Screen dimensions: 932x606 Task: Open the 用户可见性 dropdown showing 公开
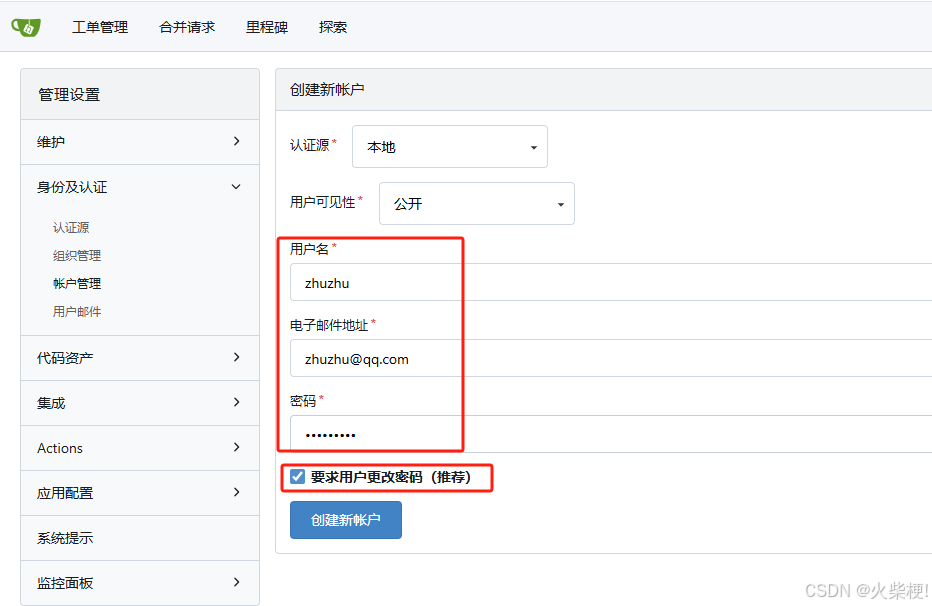click(477, 204)
